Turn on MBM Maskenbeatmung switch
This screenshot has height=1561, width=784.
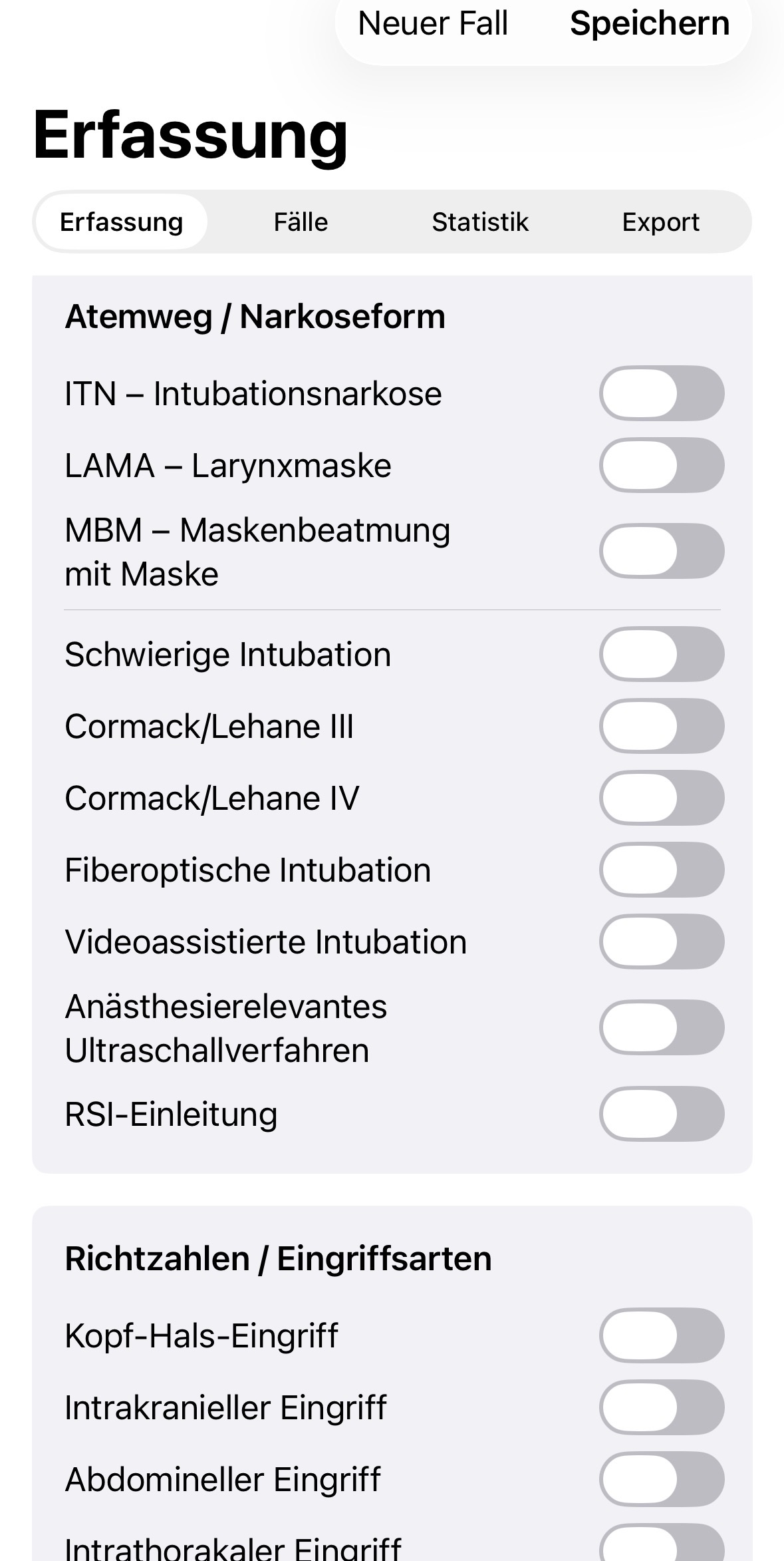(x=661, y=551)
